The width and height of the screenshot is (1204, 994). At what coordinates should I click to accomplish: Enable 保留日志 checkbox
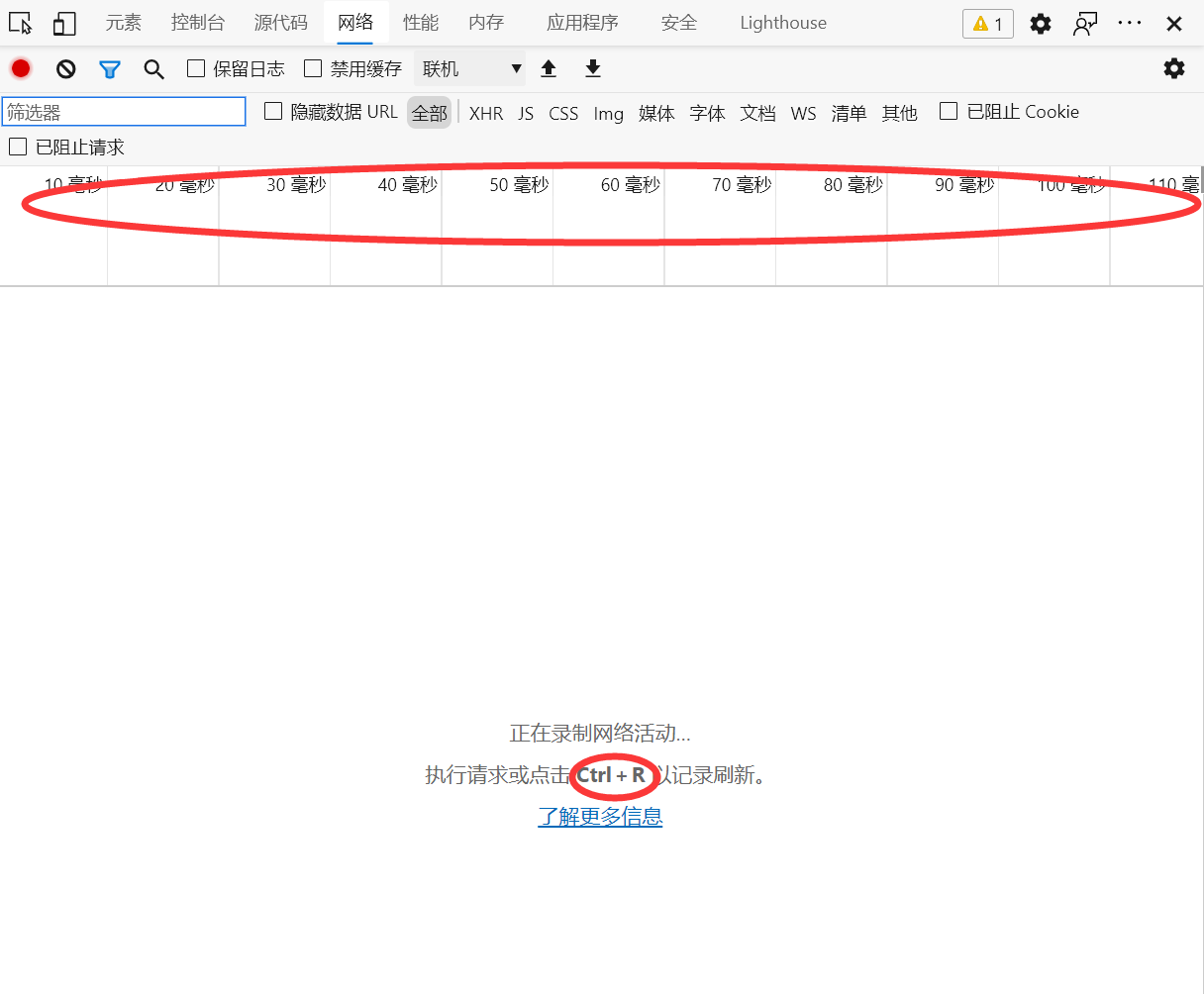[196, 68]
